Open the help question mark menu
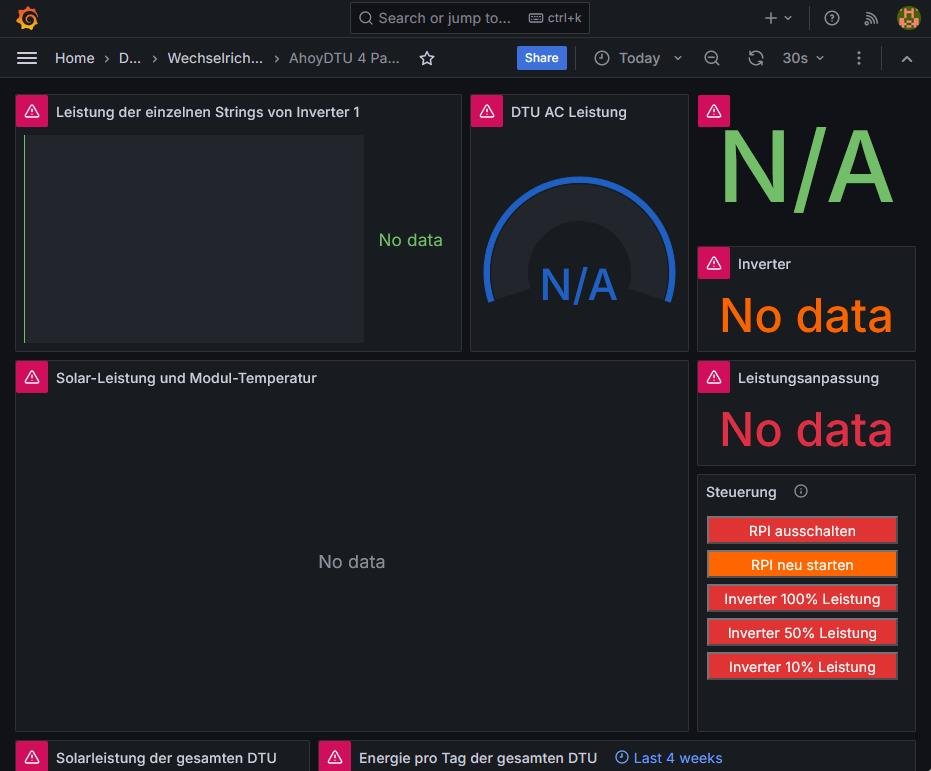Screen dimensions: 931x771 tap(832, 18)
